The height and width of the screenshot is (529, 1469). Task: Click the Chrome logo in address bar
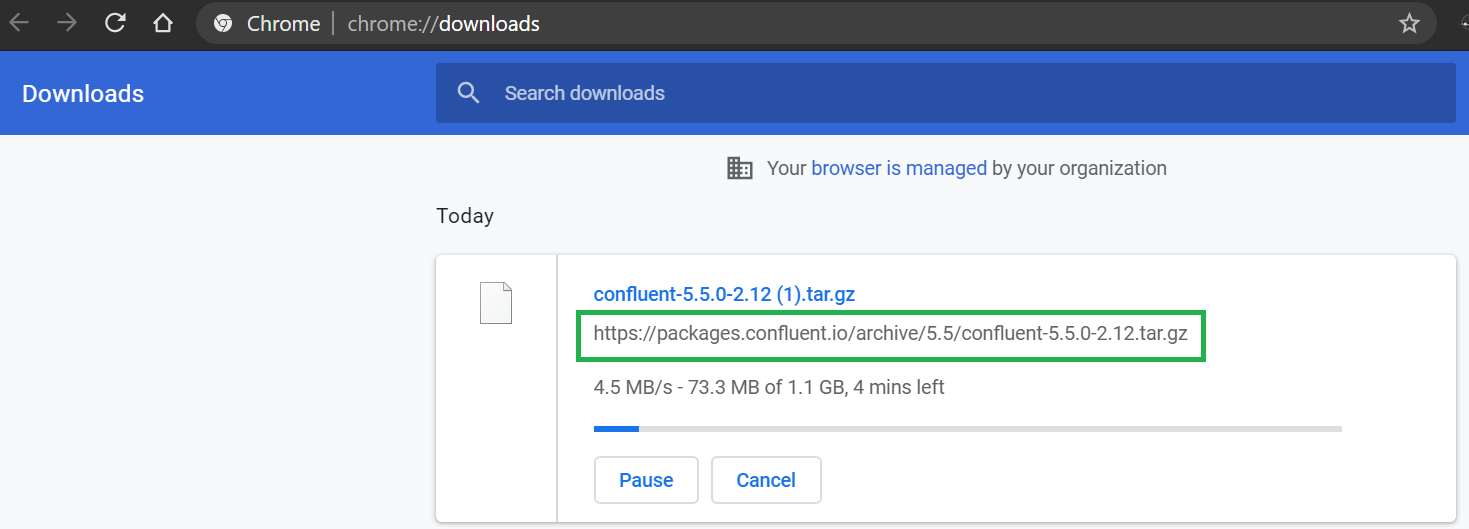[x=223, y=24]
